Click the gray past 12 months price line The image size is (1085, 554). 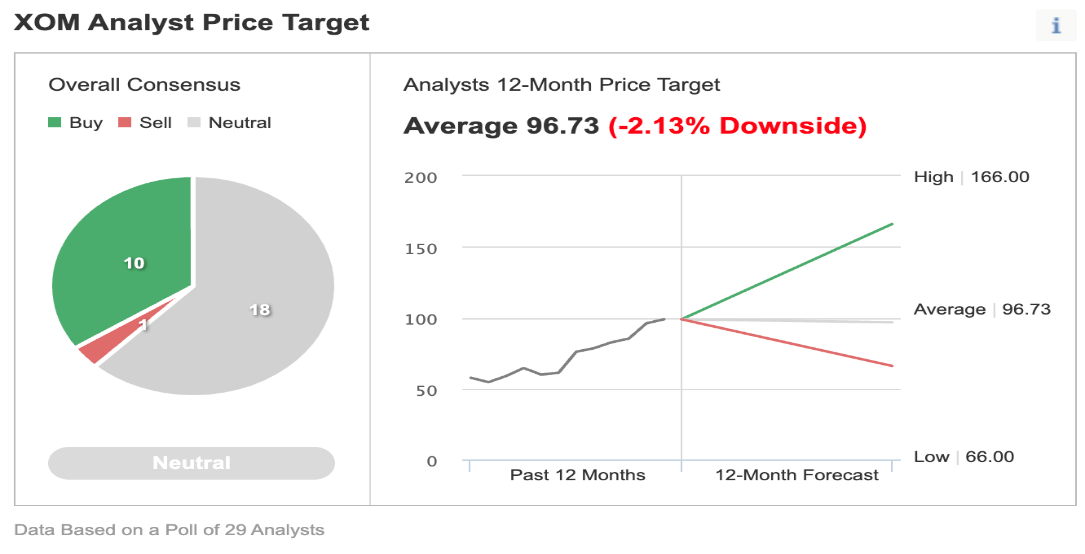(567, 353)
